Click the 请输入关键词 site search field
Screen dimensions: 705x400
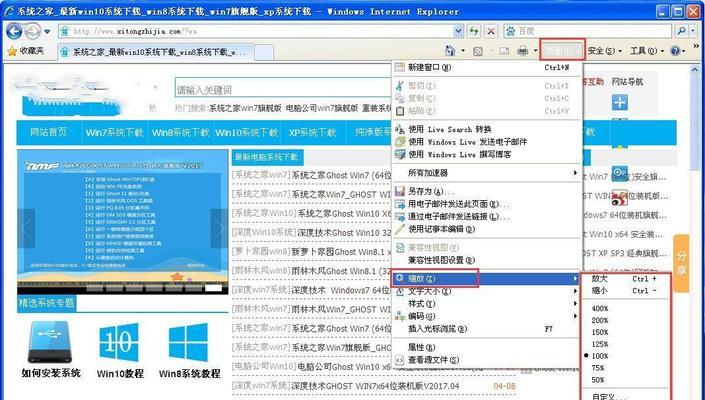click(x=283, y=89)
